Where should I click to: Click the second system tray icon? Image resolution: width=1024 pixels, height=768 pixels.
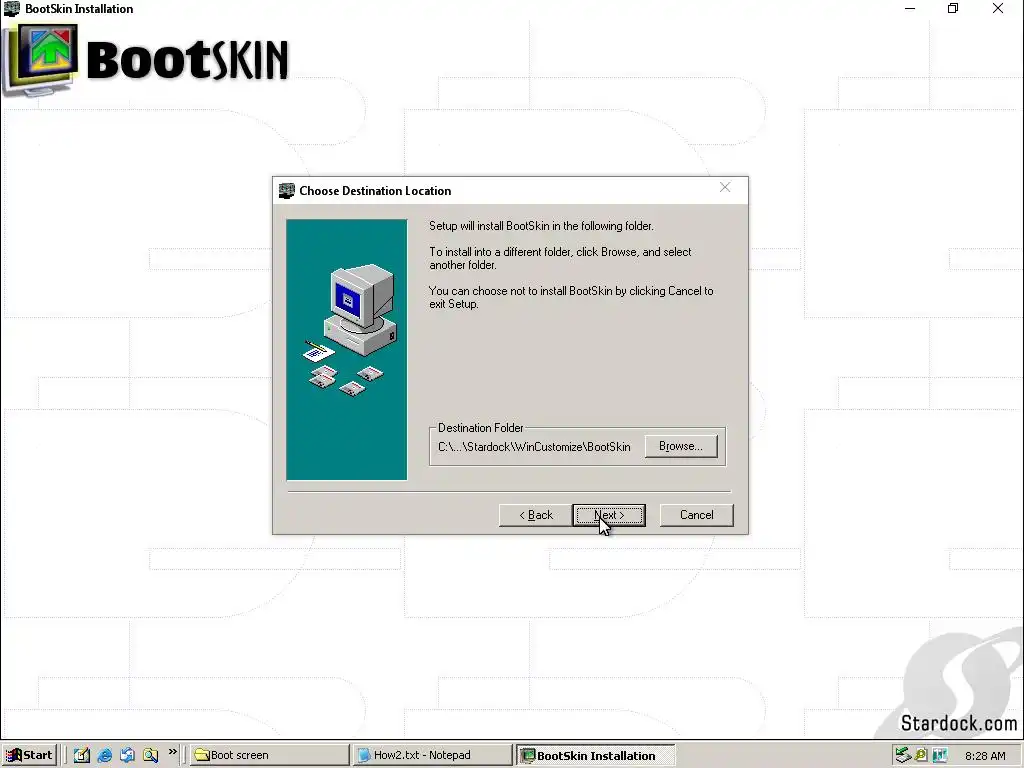(x=921, y=755)
